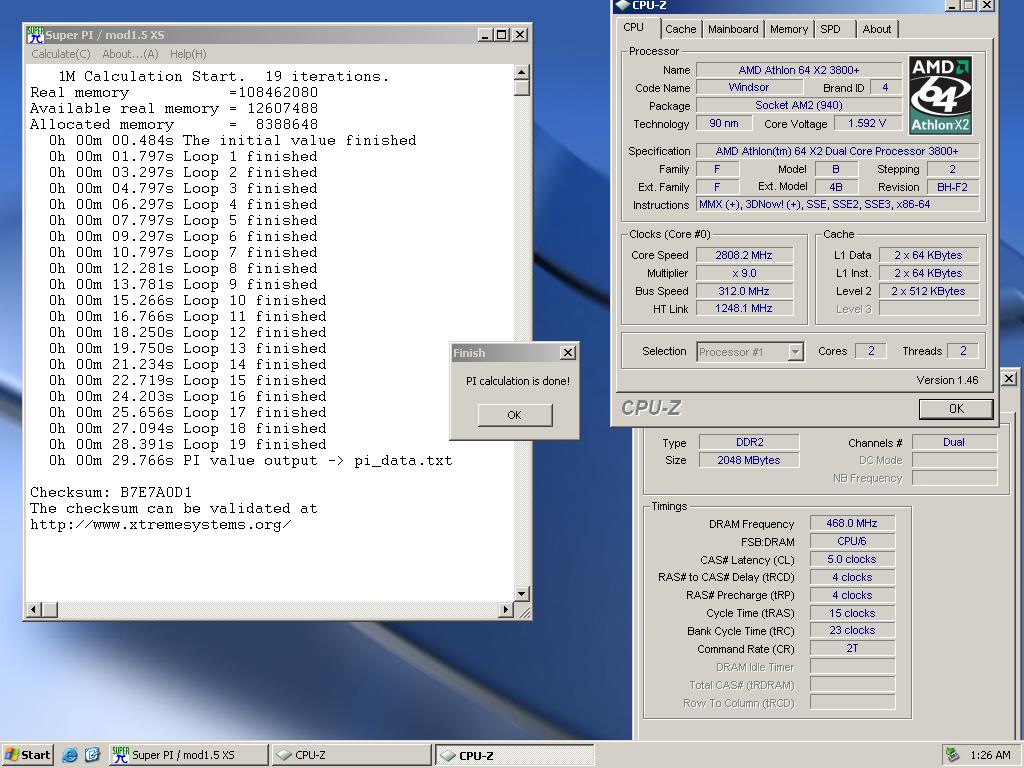The width and height of the screenshot is (1024, 768).
Task: Click the Cores count value 2
Action: (x=871, y=351)
